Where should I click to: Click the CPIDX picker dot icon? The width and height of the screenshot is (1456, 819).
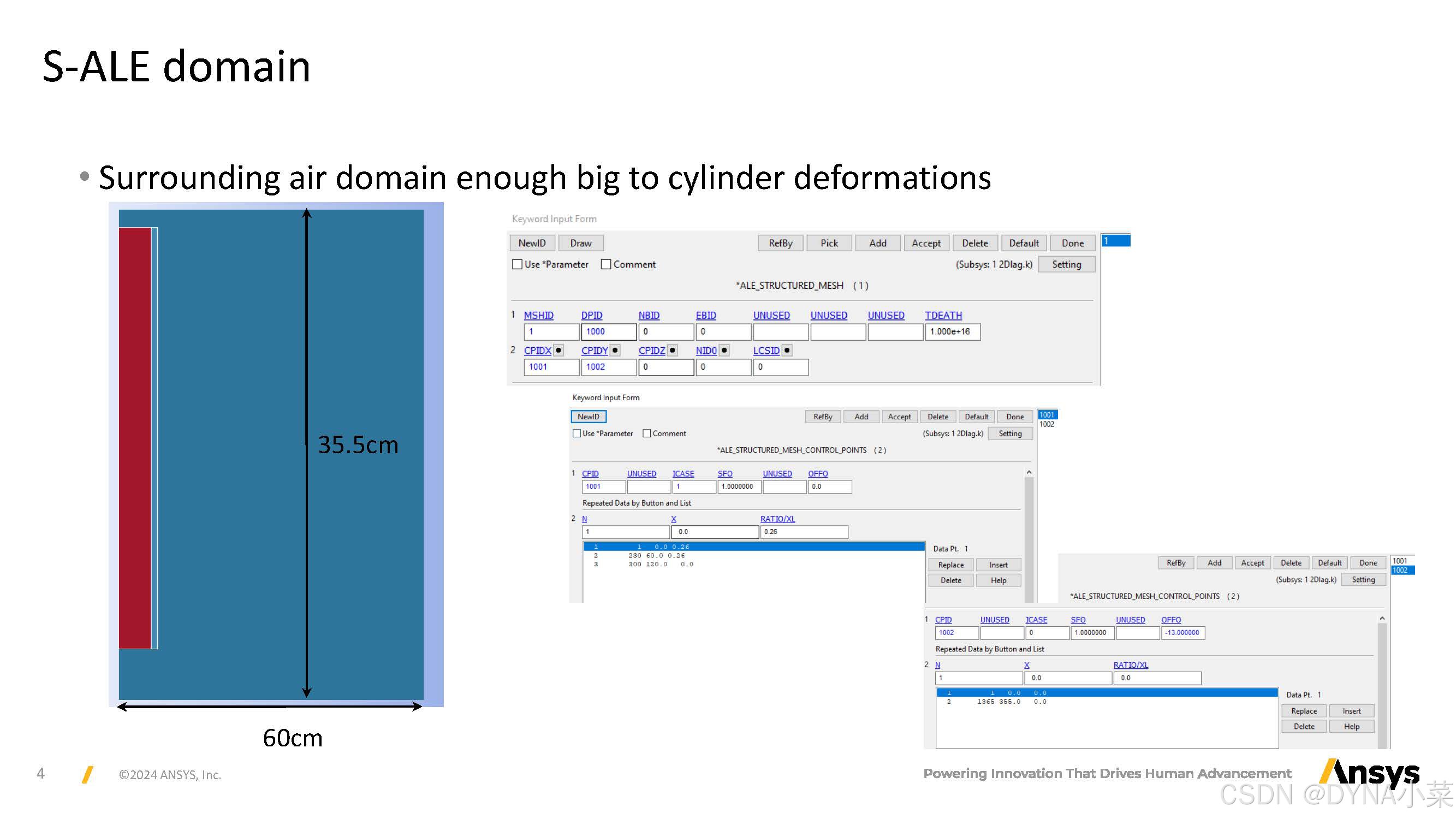click(558, 351)
